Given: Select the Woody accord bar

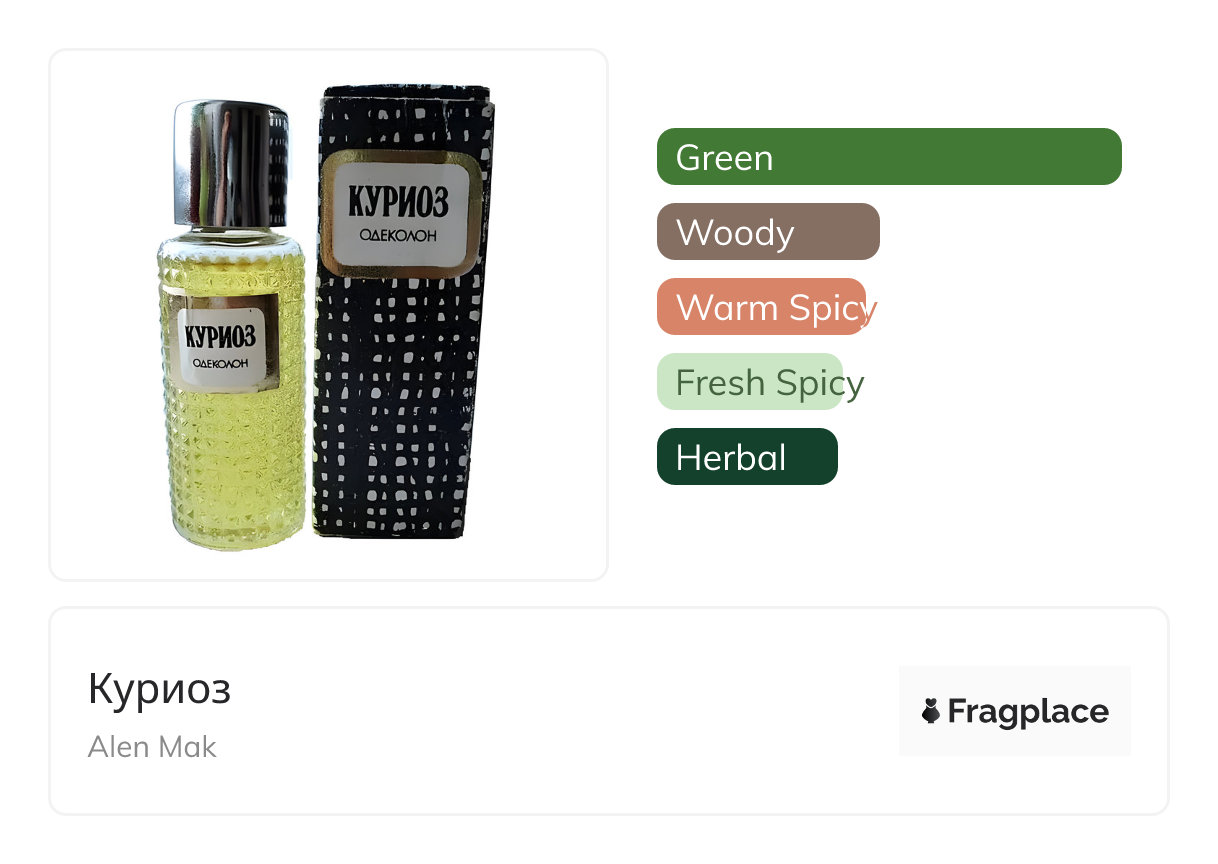Looking at the screenshot, I should click(768, 232).
